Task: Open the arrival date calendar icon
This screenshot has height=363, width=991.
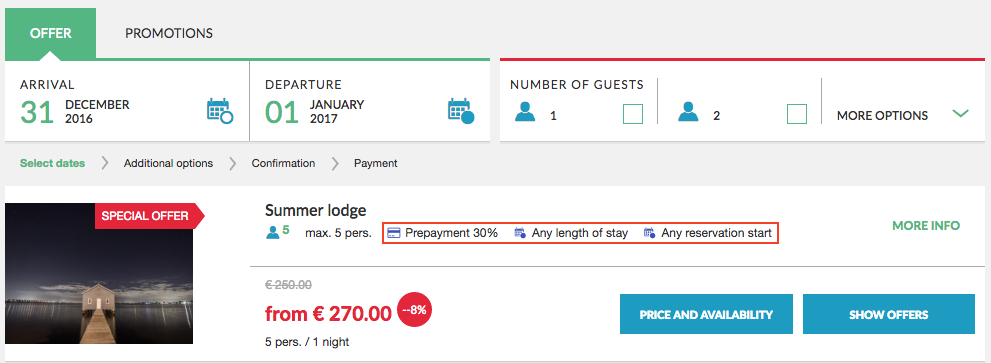Action: [x=220, y=111]
